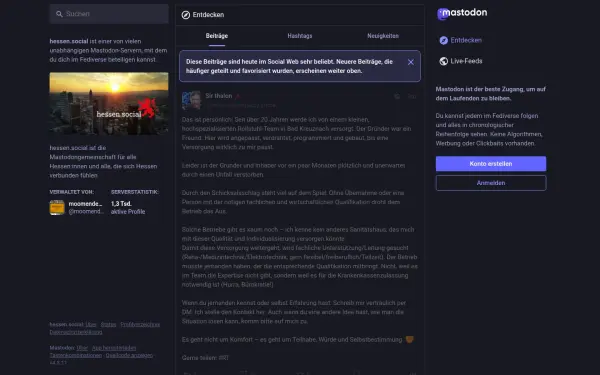Click the Konto erstellen button
Screen dimensions: 600x375
point(491,164)
